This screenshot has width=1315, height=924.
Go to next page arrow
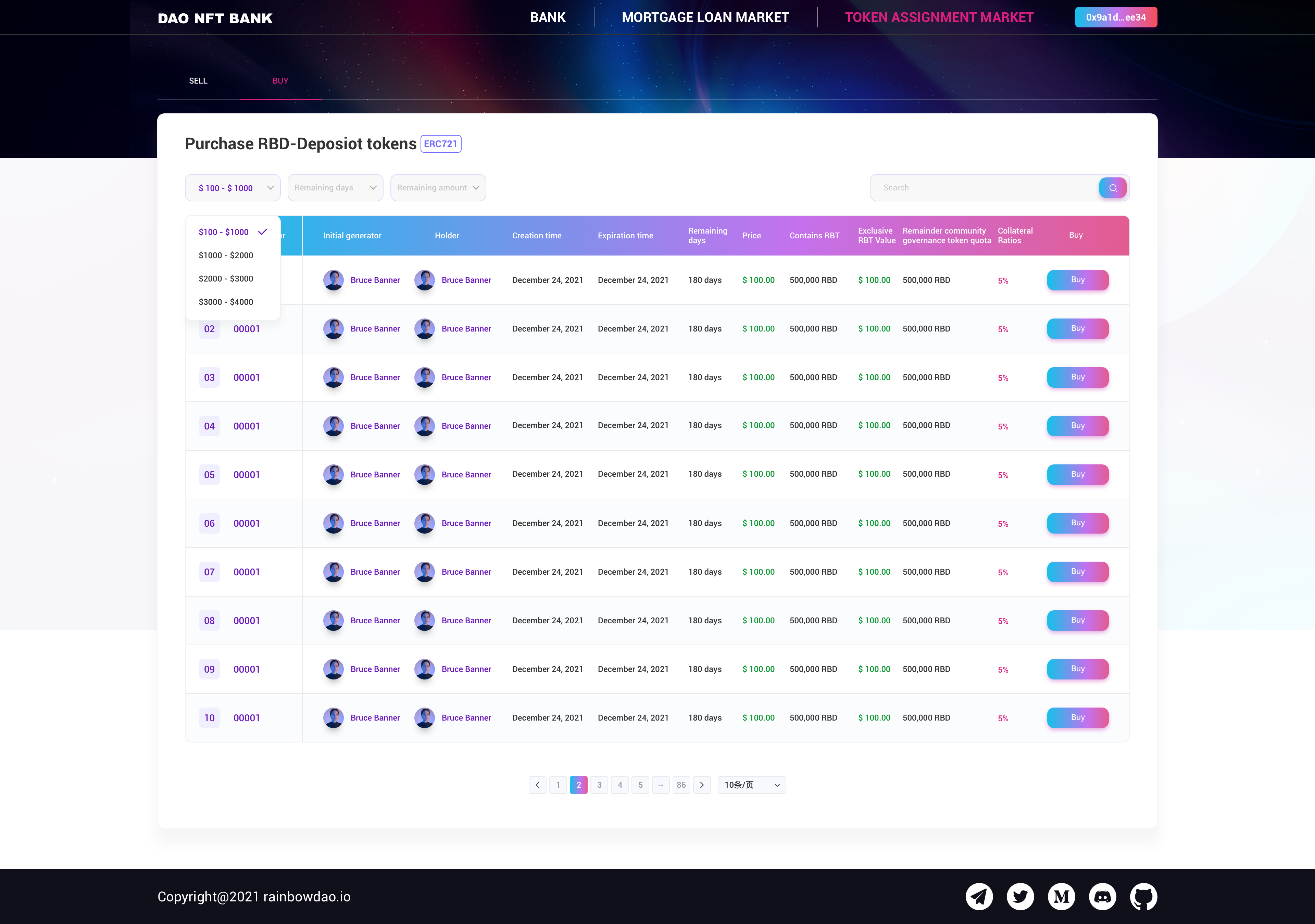pos(702,785)
